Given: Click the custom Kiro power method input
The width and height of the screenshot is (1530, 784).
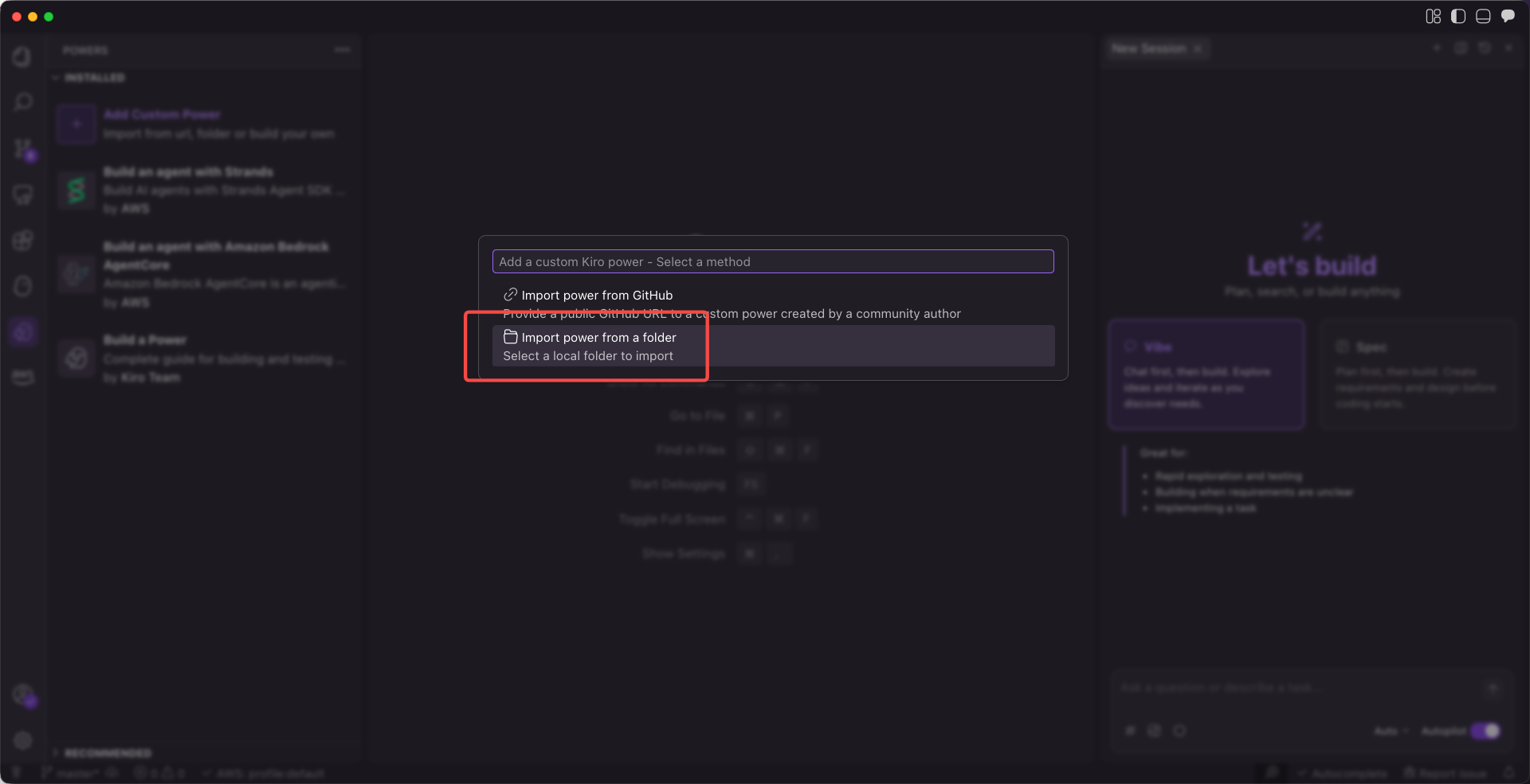Looking at the screenshot, I should point(772,261).
